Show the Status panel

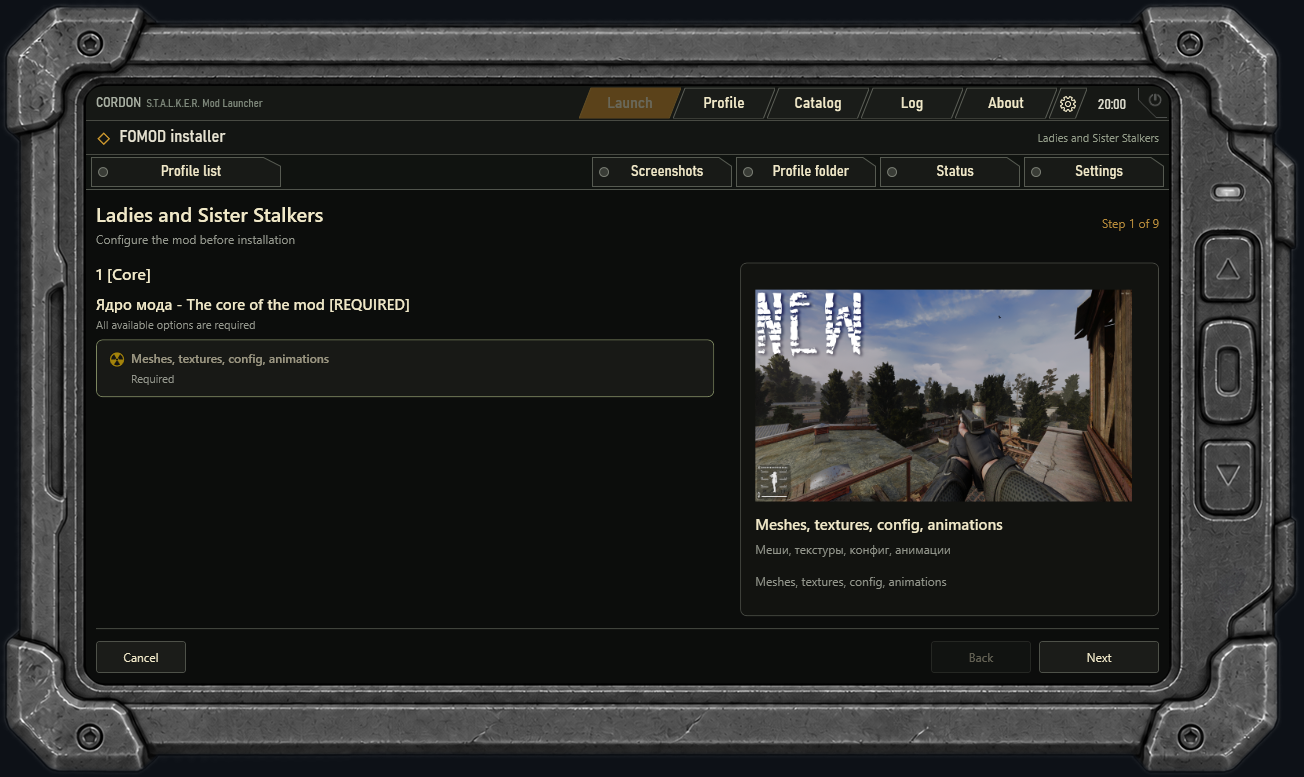pyautogui.click(x=950, y=172)
